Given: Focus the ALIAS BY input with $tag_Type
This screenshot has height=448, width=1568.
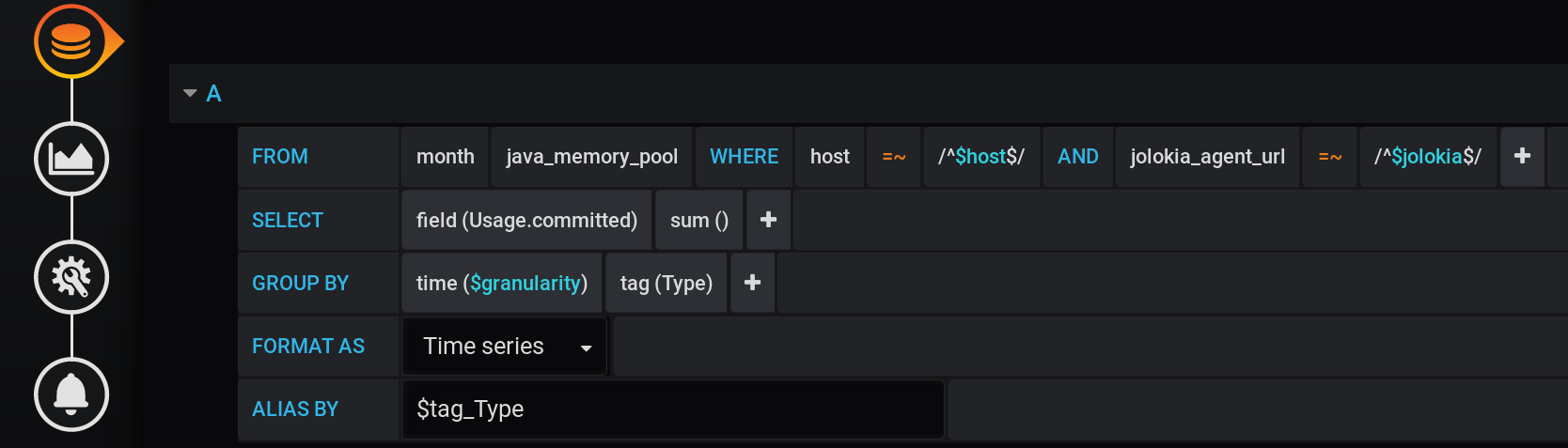Looking at the screenshot, I should coord(673,409).
